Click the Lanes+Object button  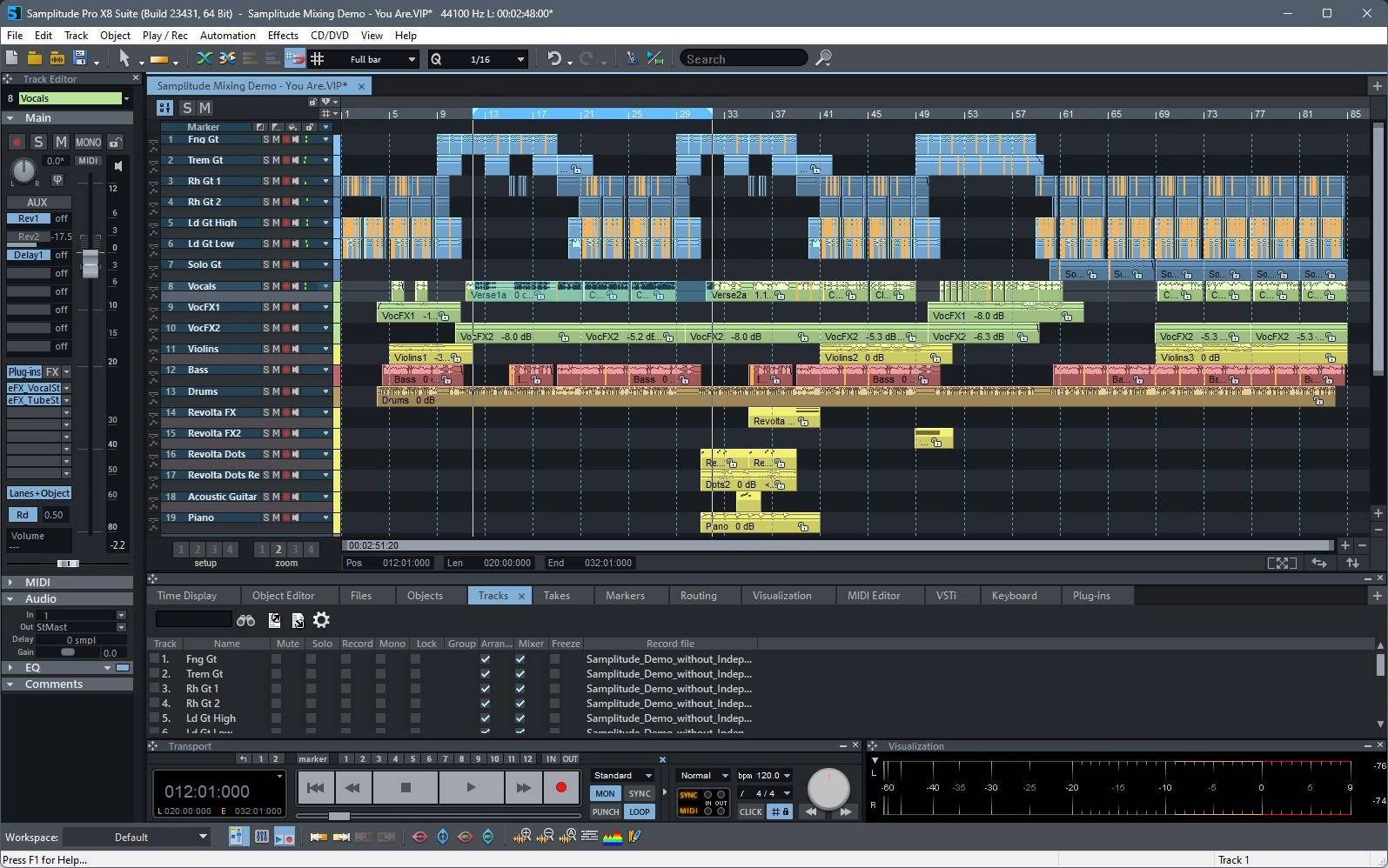[x=39, y=493]
